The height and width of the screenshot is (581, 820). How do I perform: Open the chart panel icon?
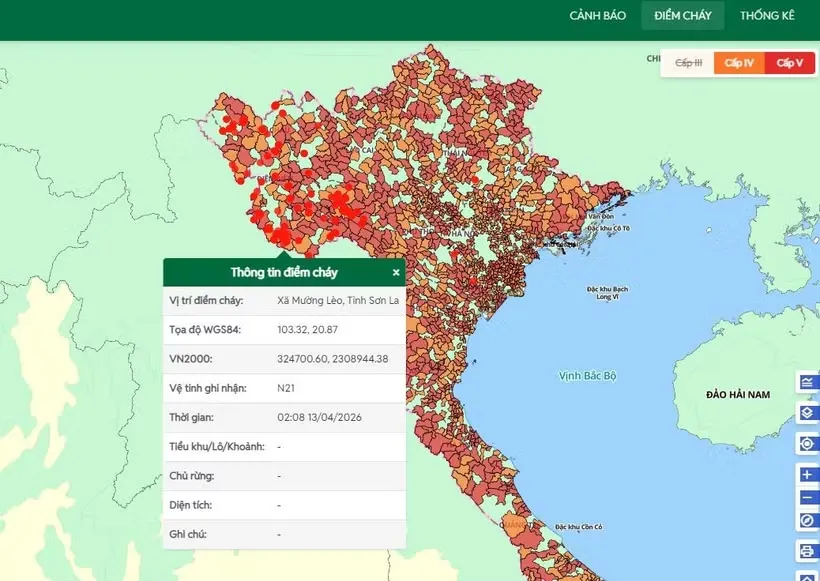(808, 382)
